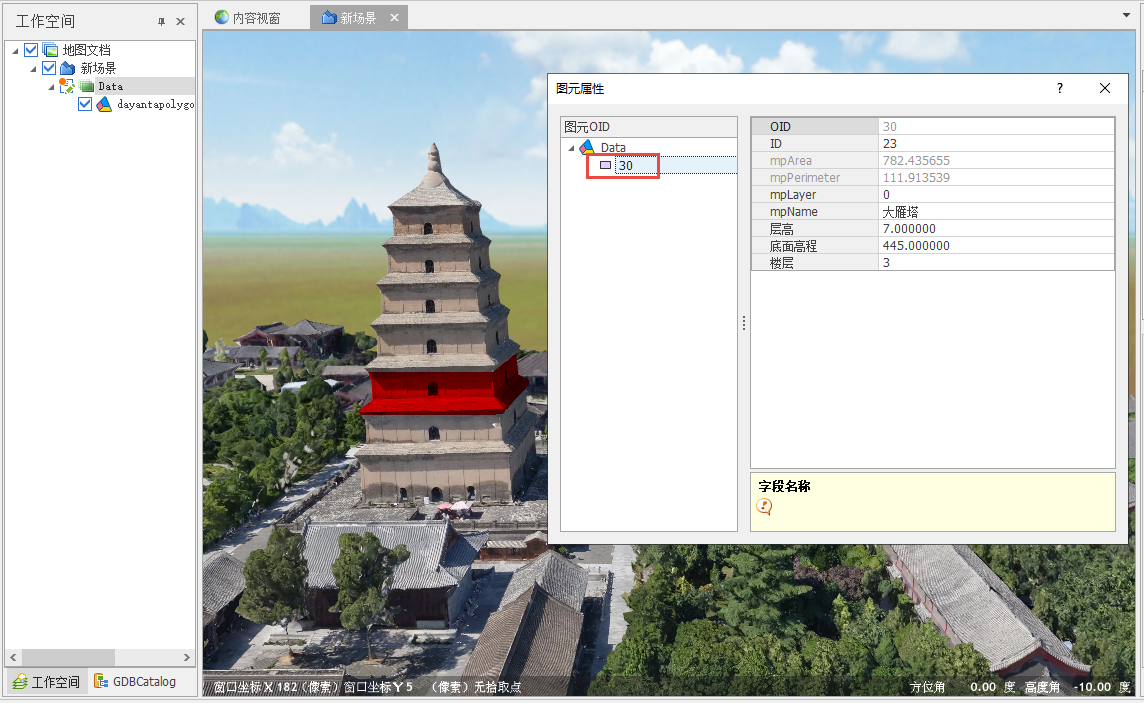1144x703 pixels.
Task: Collapse Data node in 图元OID tree
Action: tap(571, 148)
